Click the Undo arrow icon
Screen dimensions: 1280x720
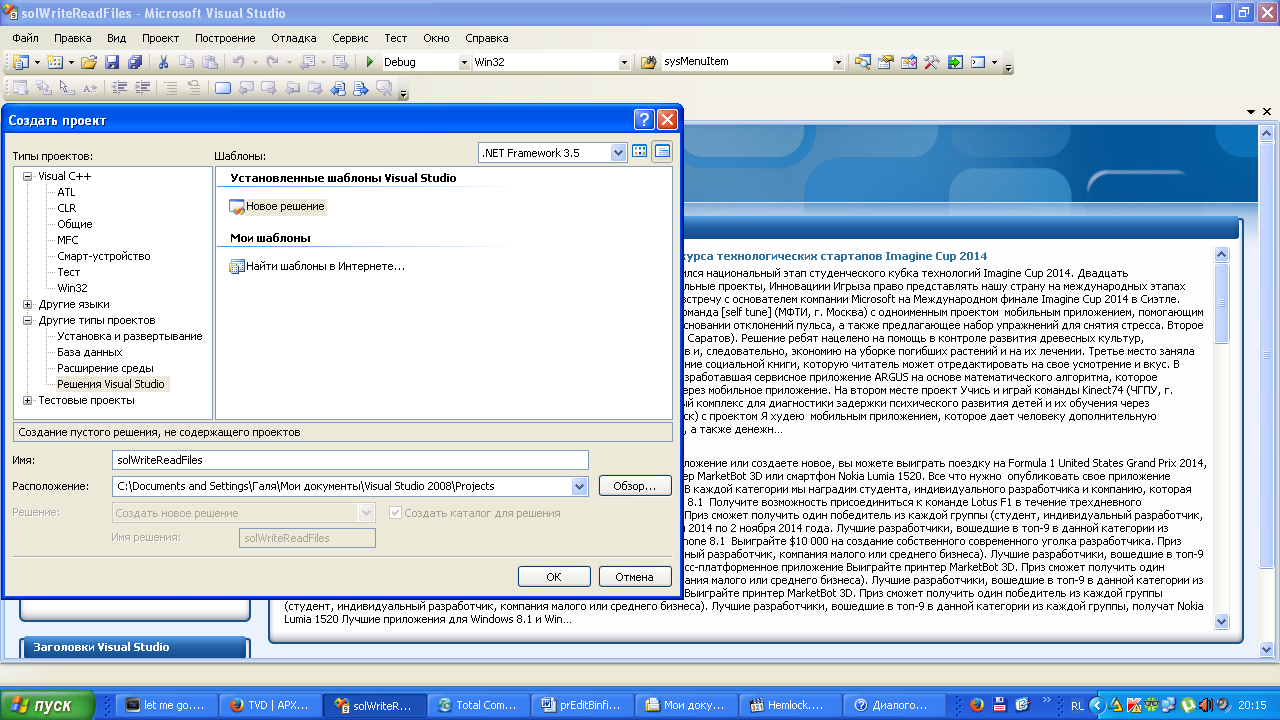pyautogui.click(x=239, y=62)
